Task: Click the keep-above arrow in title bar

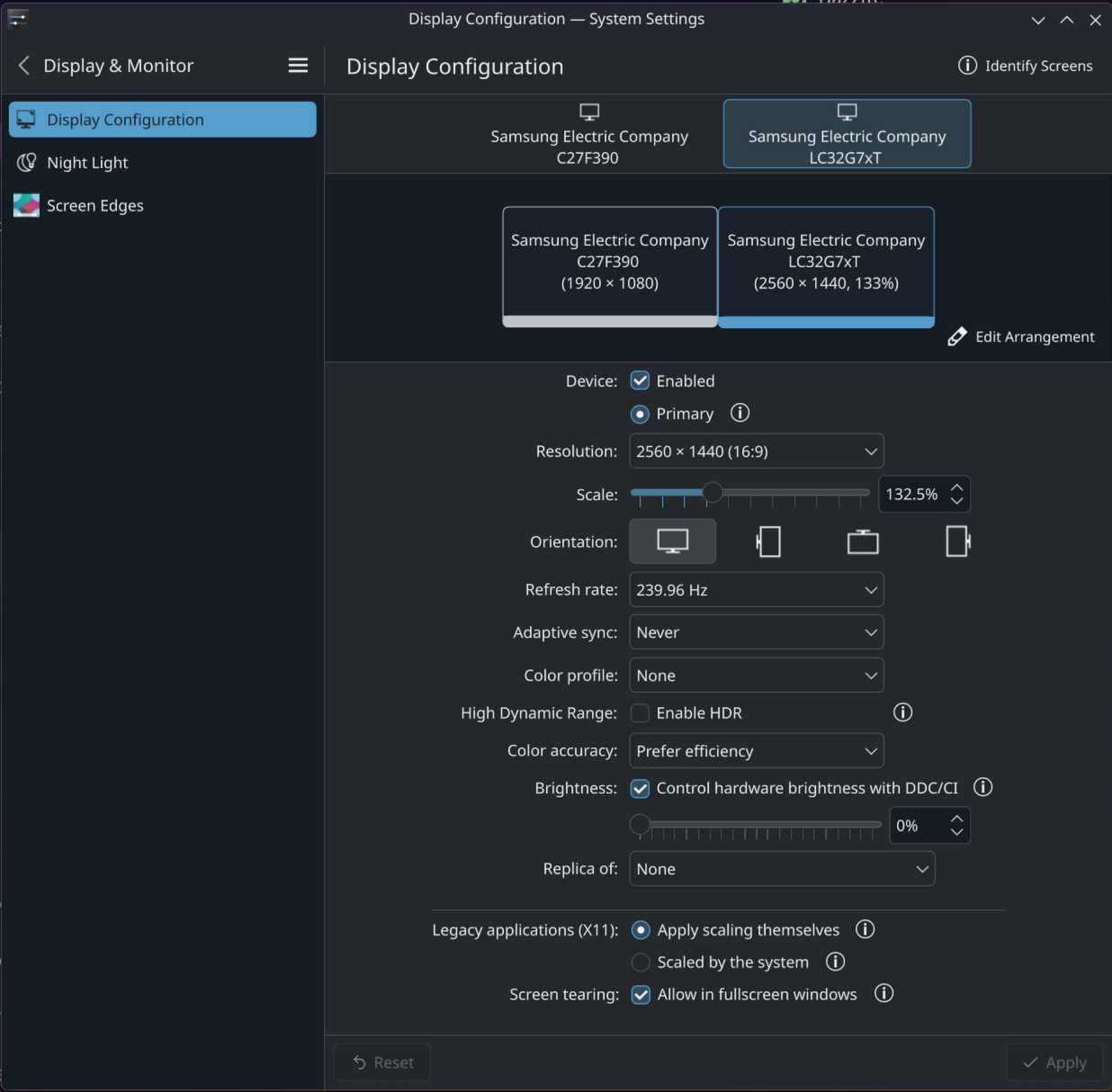Action: click(1067, 20)
